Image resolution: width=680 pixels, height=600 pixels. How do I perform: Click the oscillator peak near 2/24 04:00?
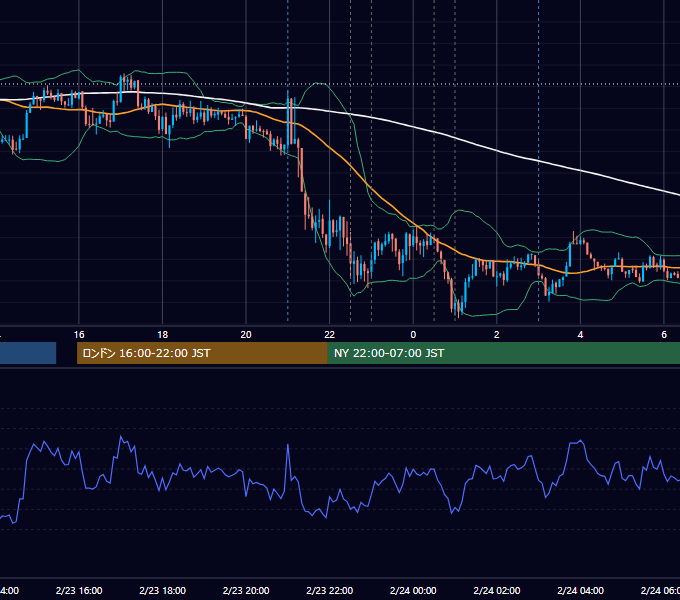[x=581, y=441]
